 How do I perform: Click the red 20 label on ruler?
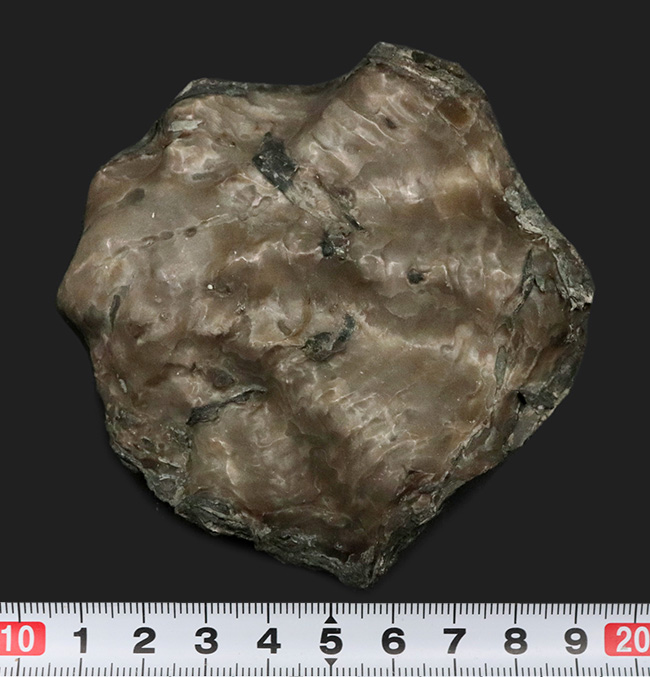coord(628,639)
